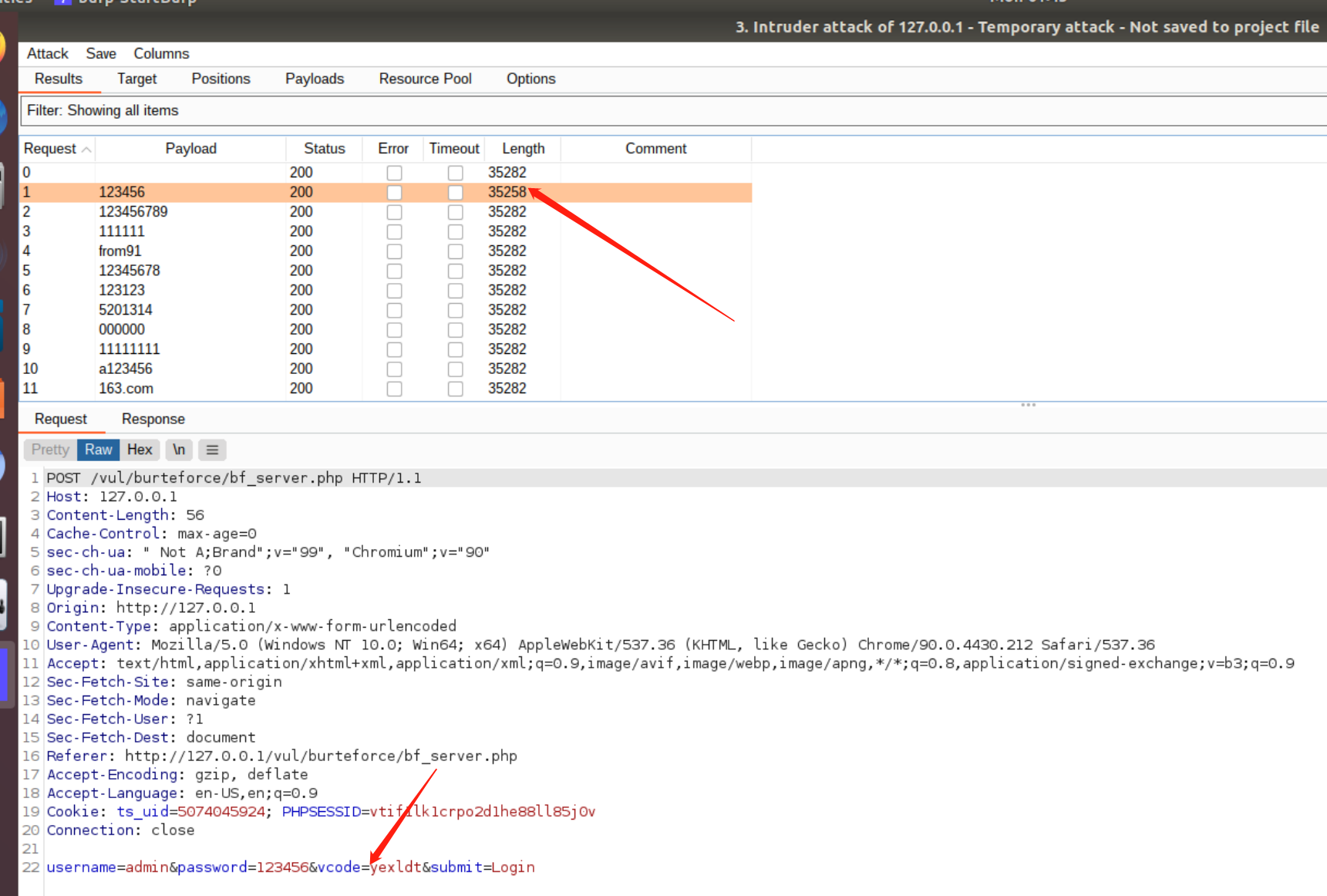Click the 'Origin: http://127.0.0.1' header line
This screenshot has width=1327, height=896.
[x=151, y=608]
